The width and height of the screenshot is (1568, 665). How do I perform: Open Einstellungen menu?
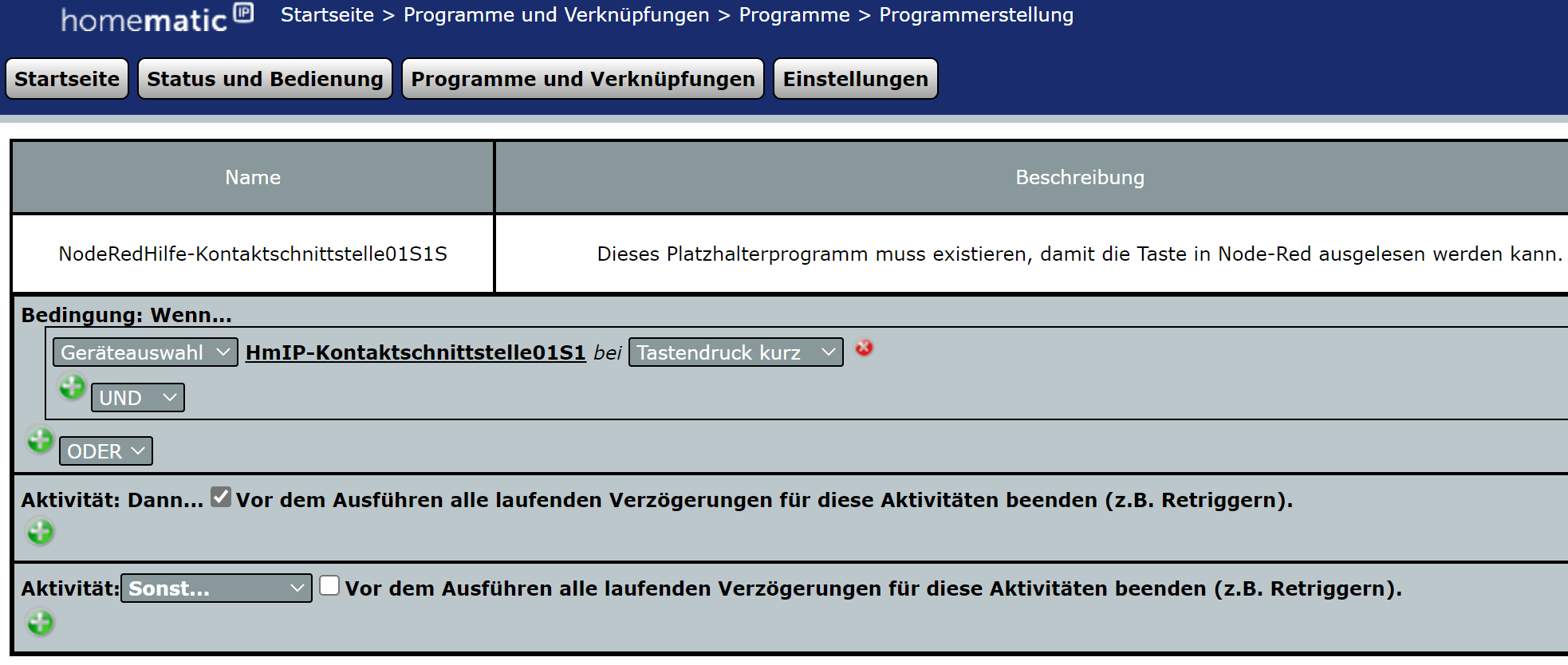(x=855, y=79)
